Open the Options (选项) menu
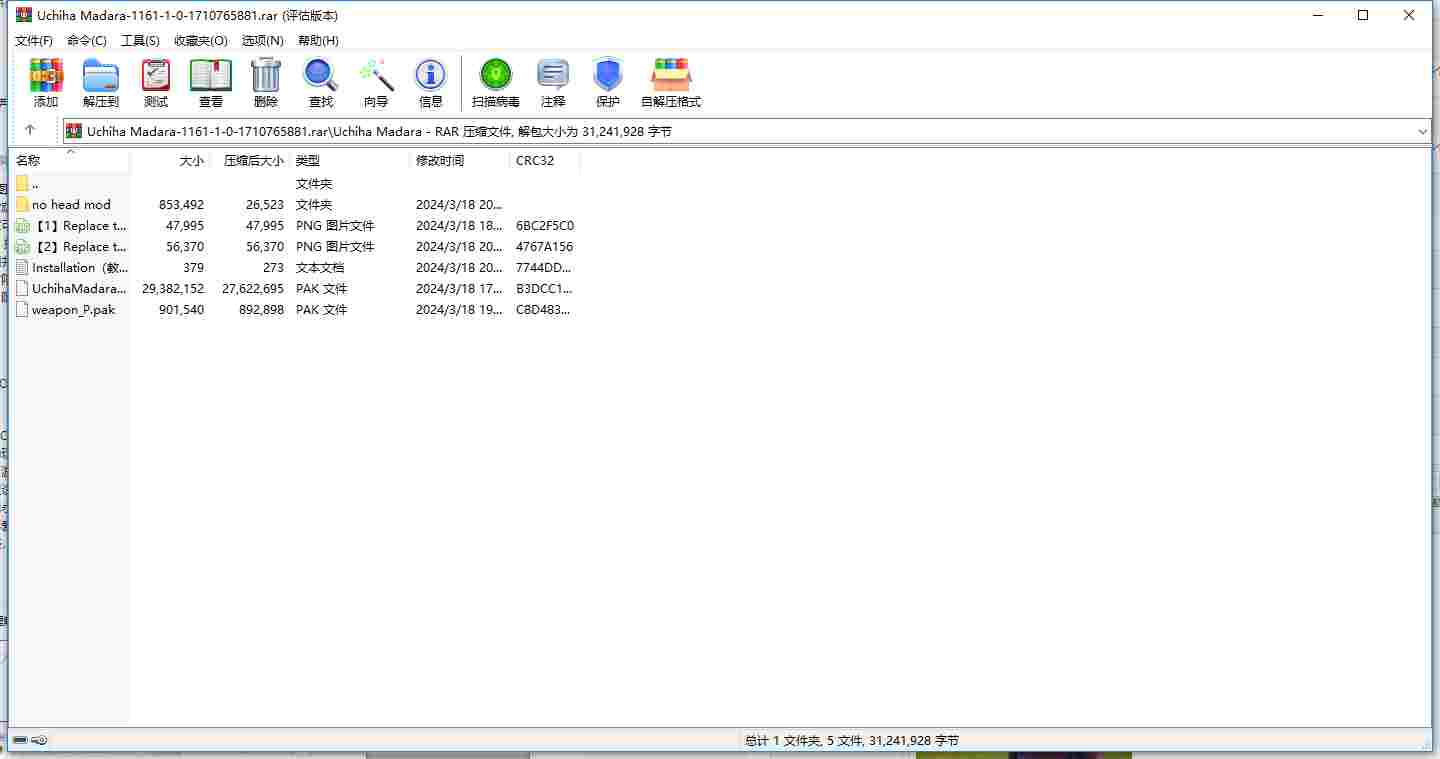The image size is (1440, 759). coord(263,41)
